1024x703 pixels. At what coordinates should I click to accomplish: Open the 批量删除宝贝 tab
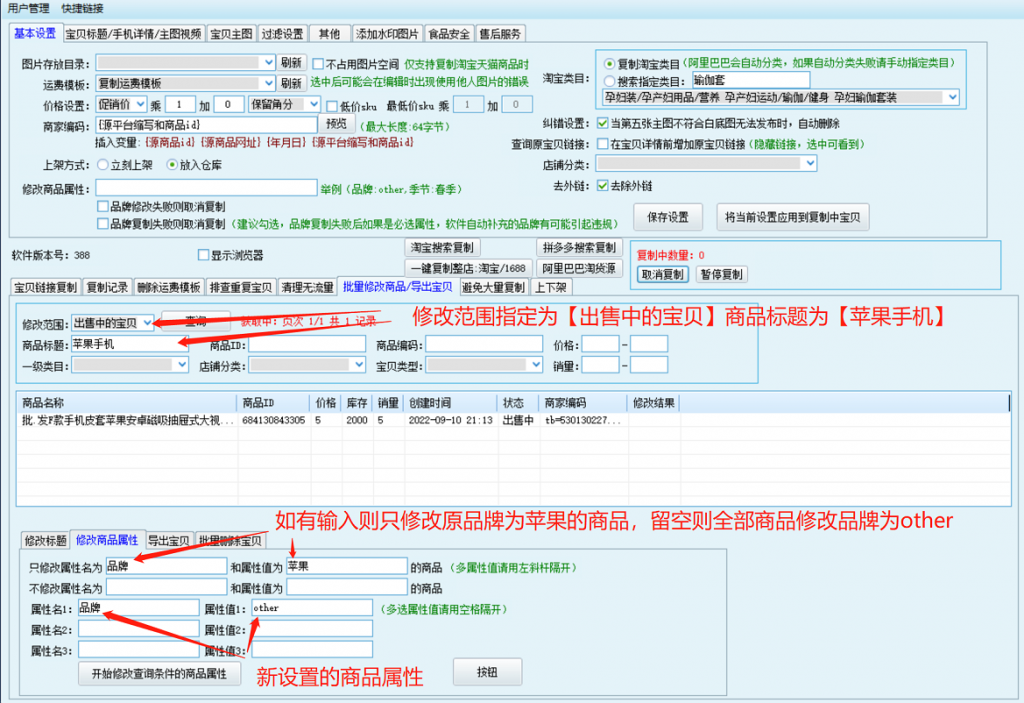231,541
